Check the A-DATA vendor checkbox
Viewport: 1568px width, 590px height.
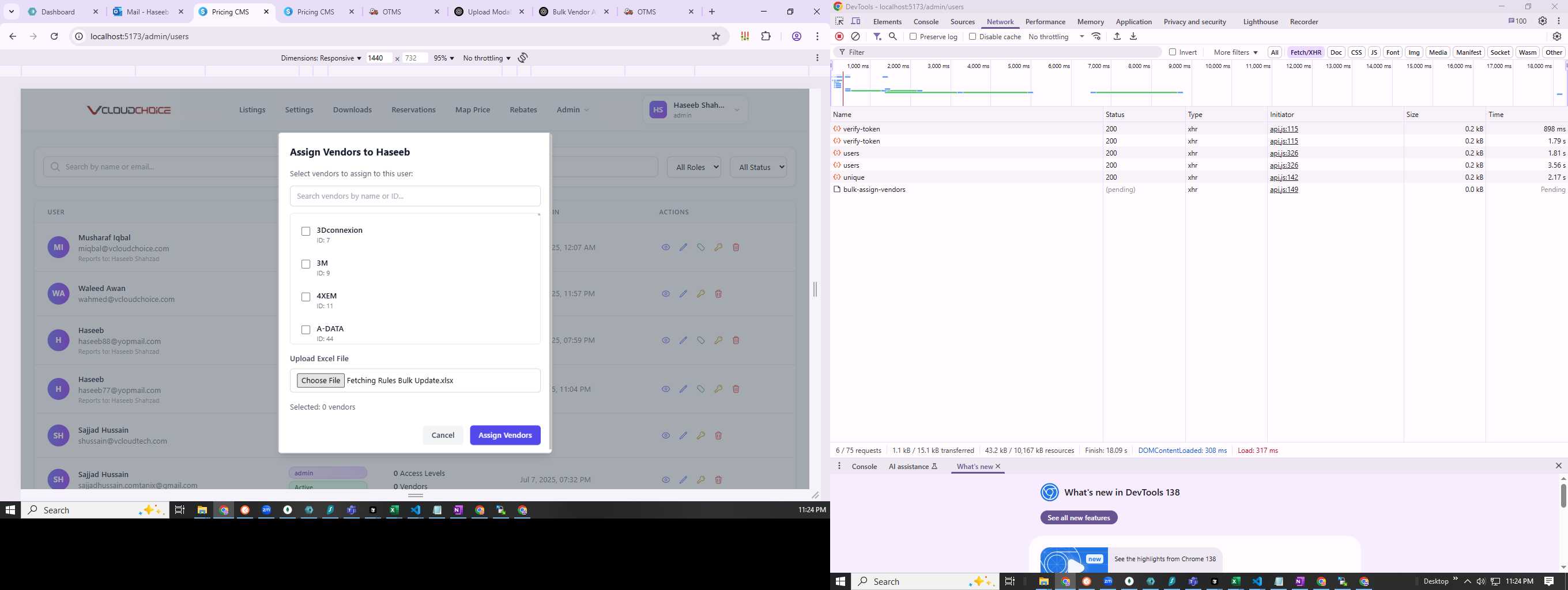click(306, 330)
